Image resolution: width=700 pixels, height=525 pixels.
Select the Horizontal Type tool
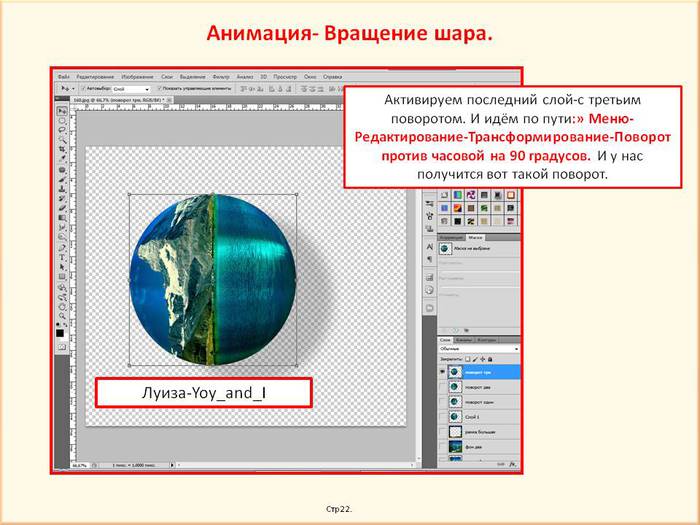coord(62,257)
